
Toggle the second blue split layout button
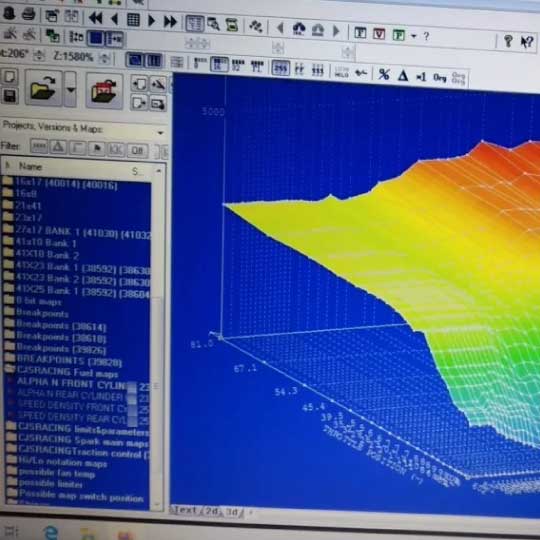point(154,61)
